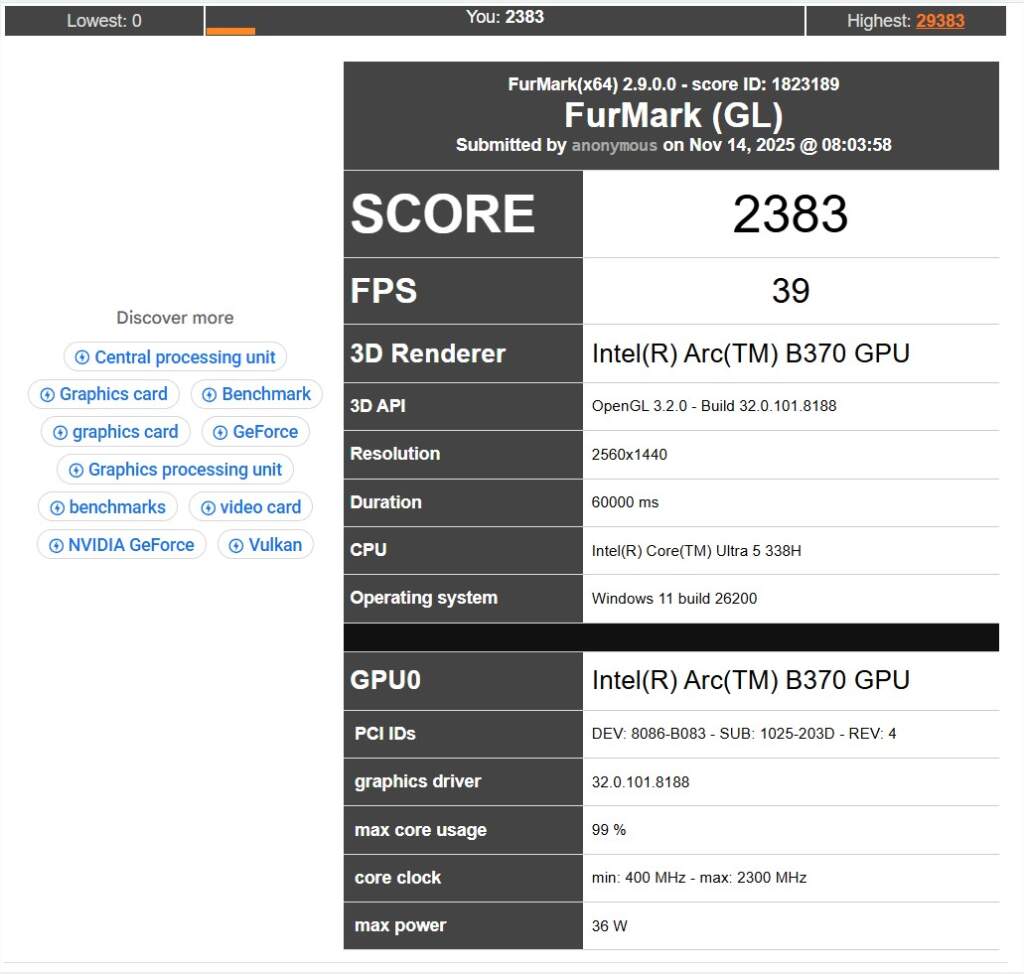Click the plus icon on the GeForce tag

(221, 432)
